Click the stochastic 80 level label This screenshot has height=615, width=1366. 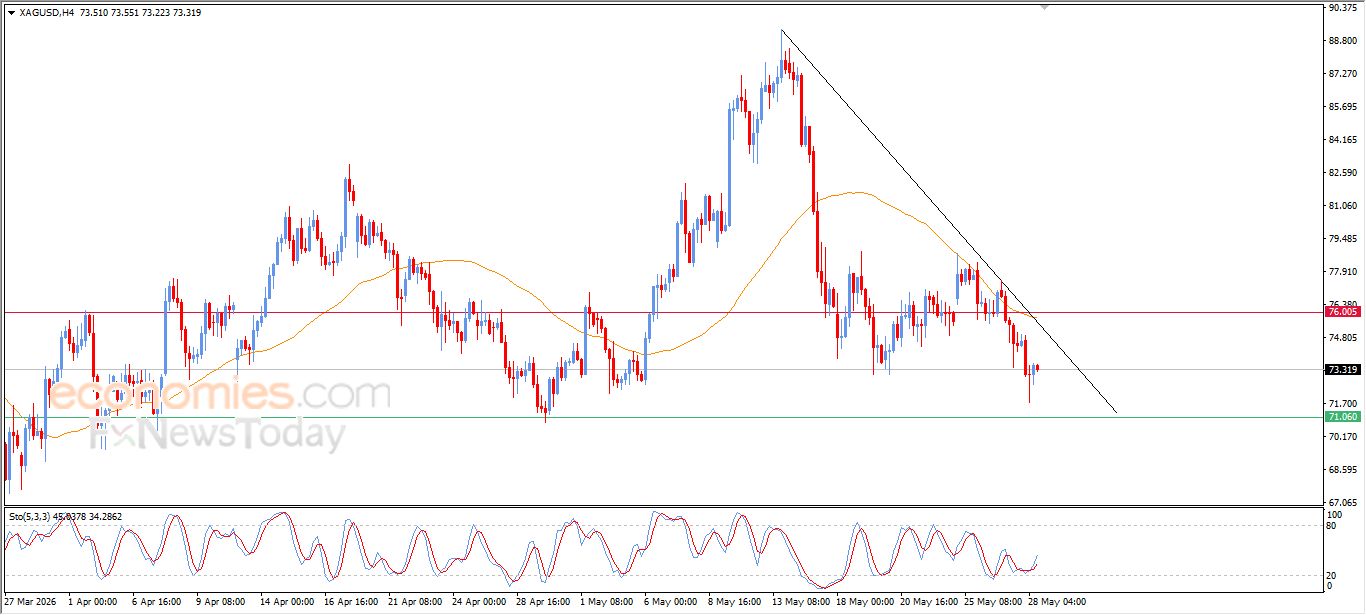1332,526
